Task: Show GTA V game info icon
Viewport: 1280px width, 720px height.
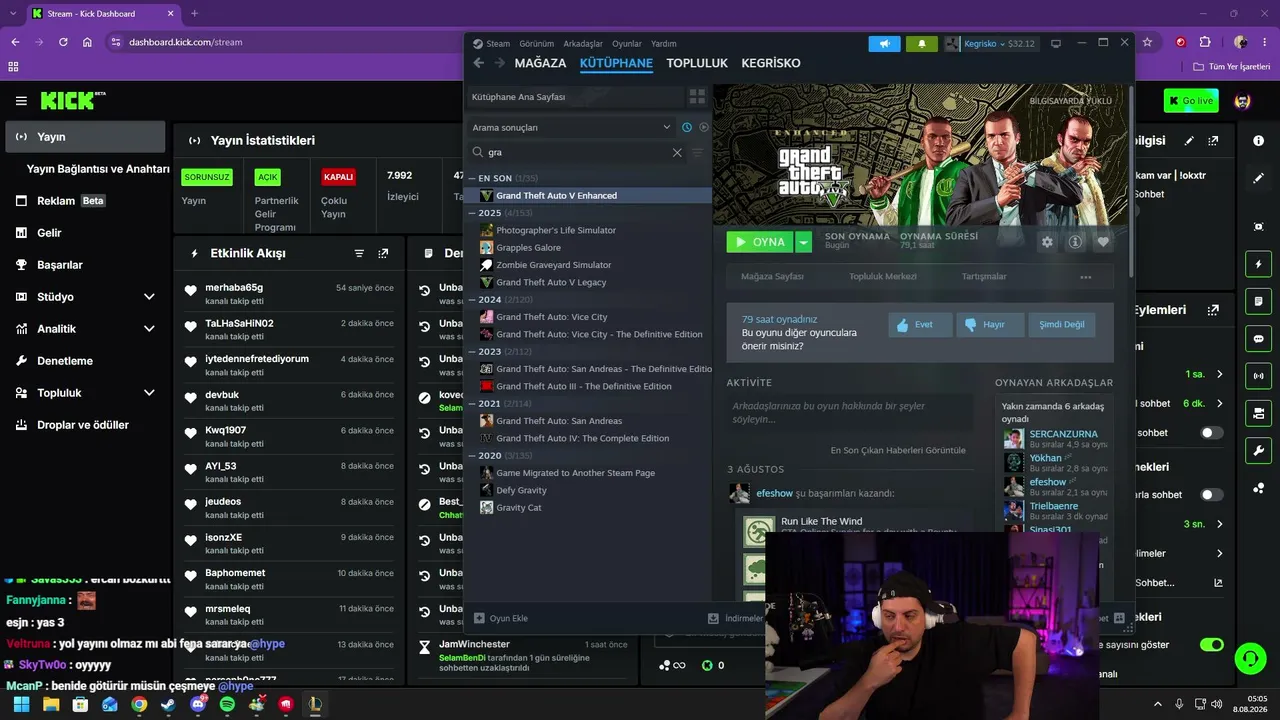Action: pos(1075,242)
